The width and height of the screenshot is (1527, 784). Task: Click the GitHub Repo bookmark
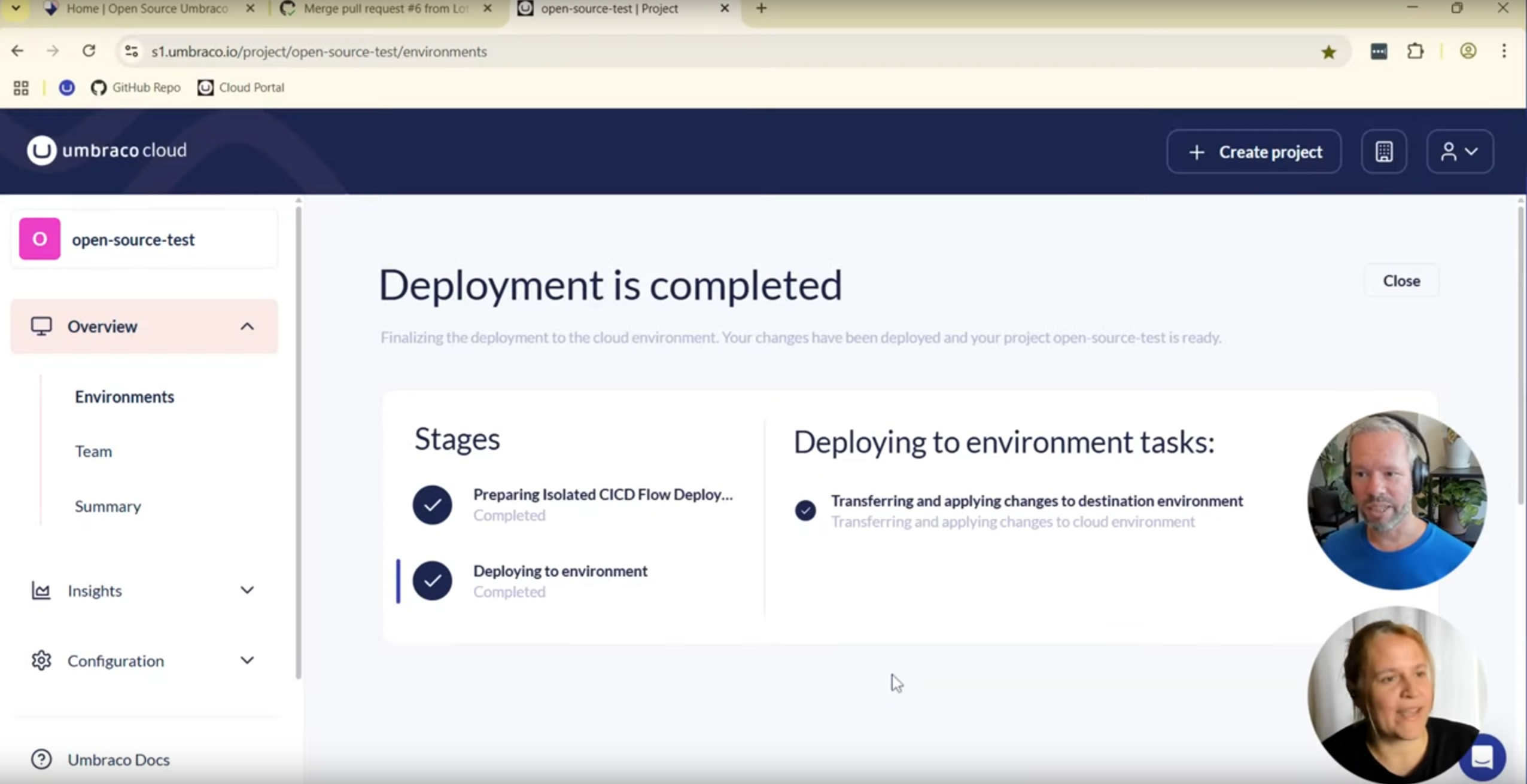coord(136,88)
